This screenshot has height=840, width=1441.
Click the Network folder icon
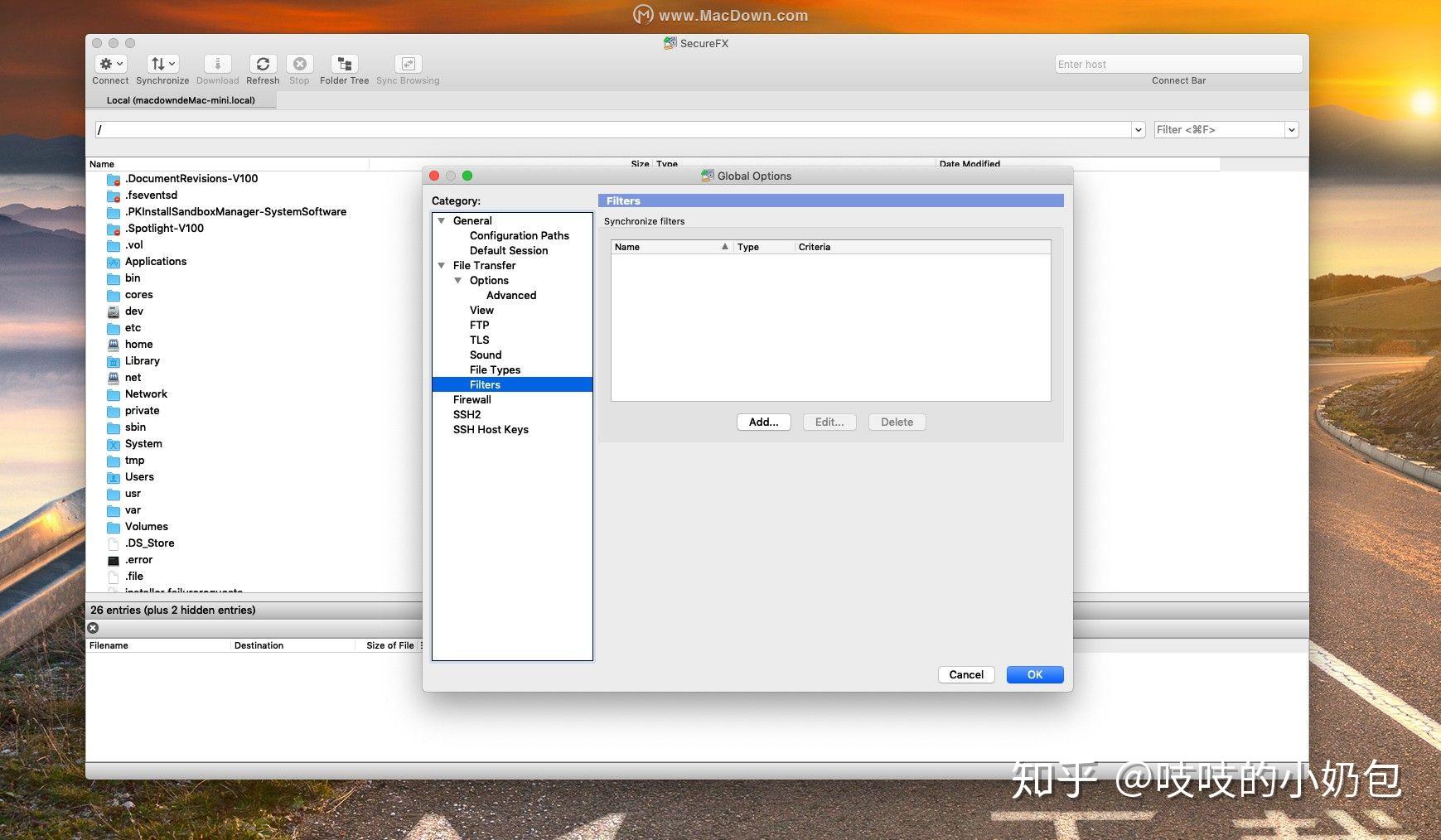coord(114,394)
